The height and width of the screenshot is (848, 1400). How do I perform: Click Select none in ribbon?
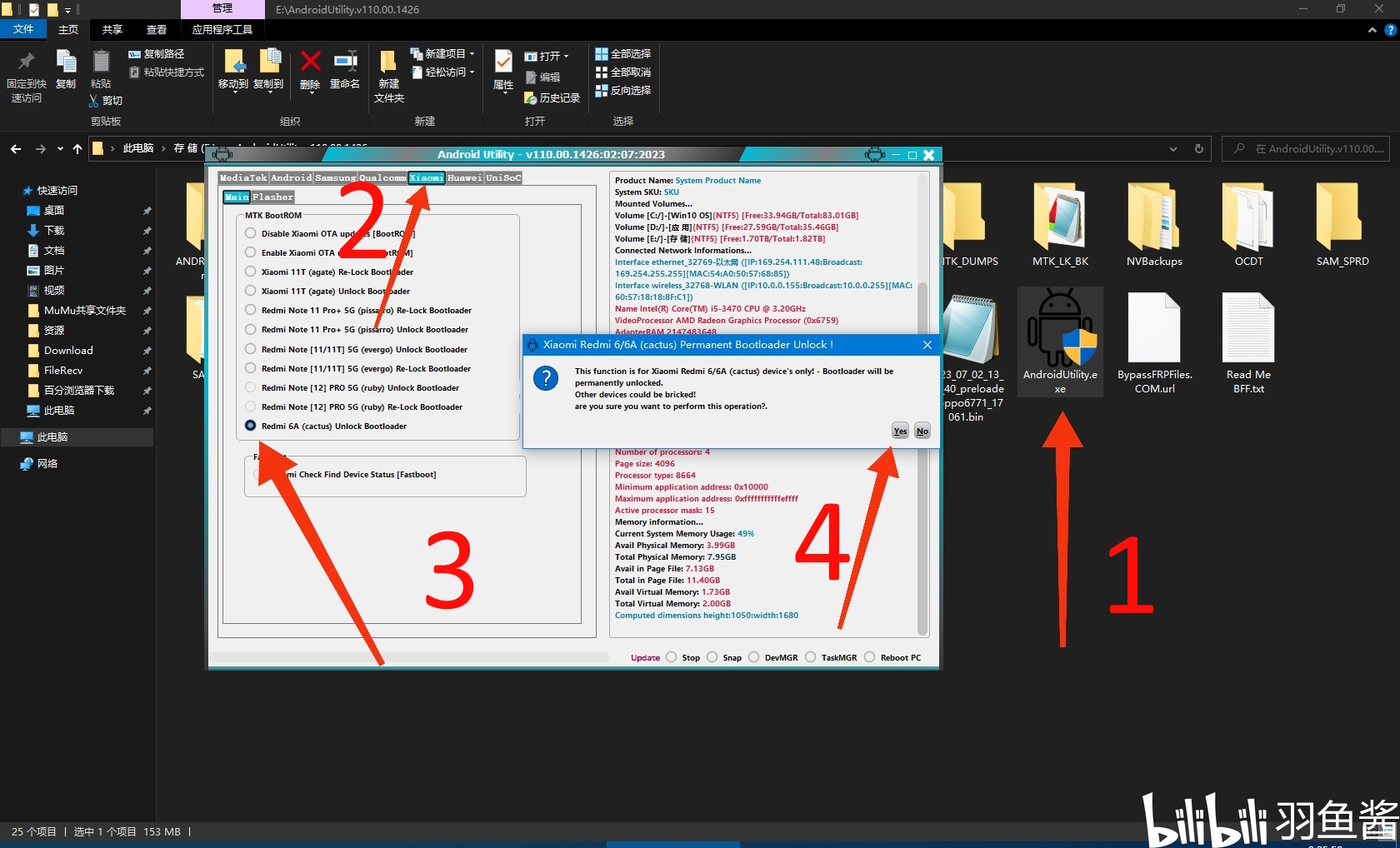(x=622, y=72)
